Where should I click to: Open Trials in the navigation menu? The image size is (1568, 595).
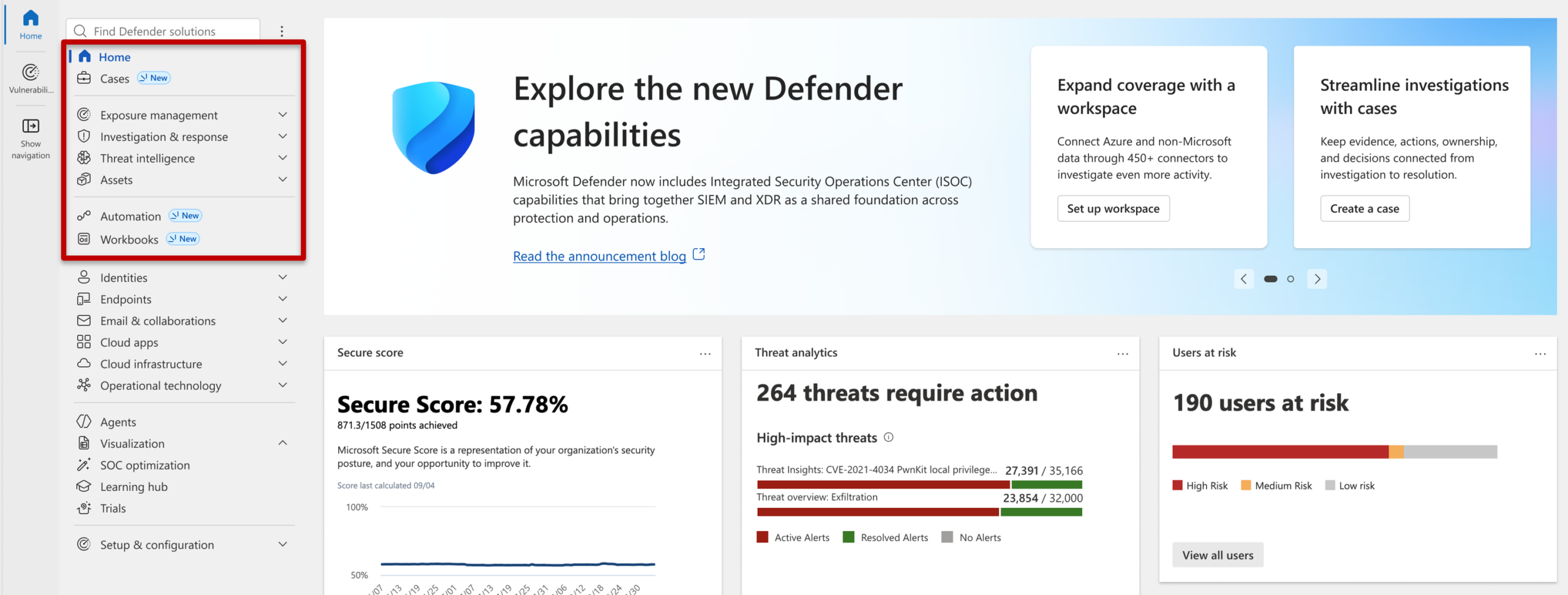tap(113, 508)
